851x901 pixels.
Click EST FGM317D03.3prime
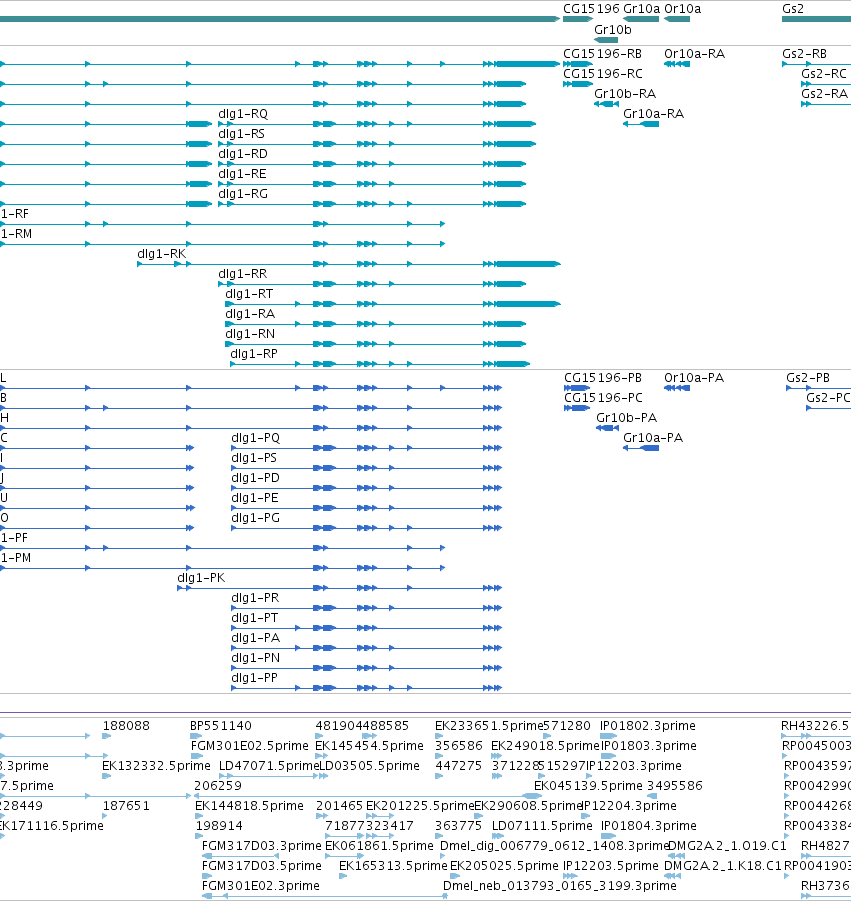(x=261, y=845)
